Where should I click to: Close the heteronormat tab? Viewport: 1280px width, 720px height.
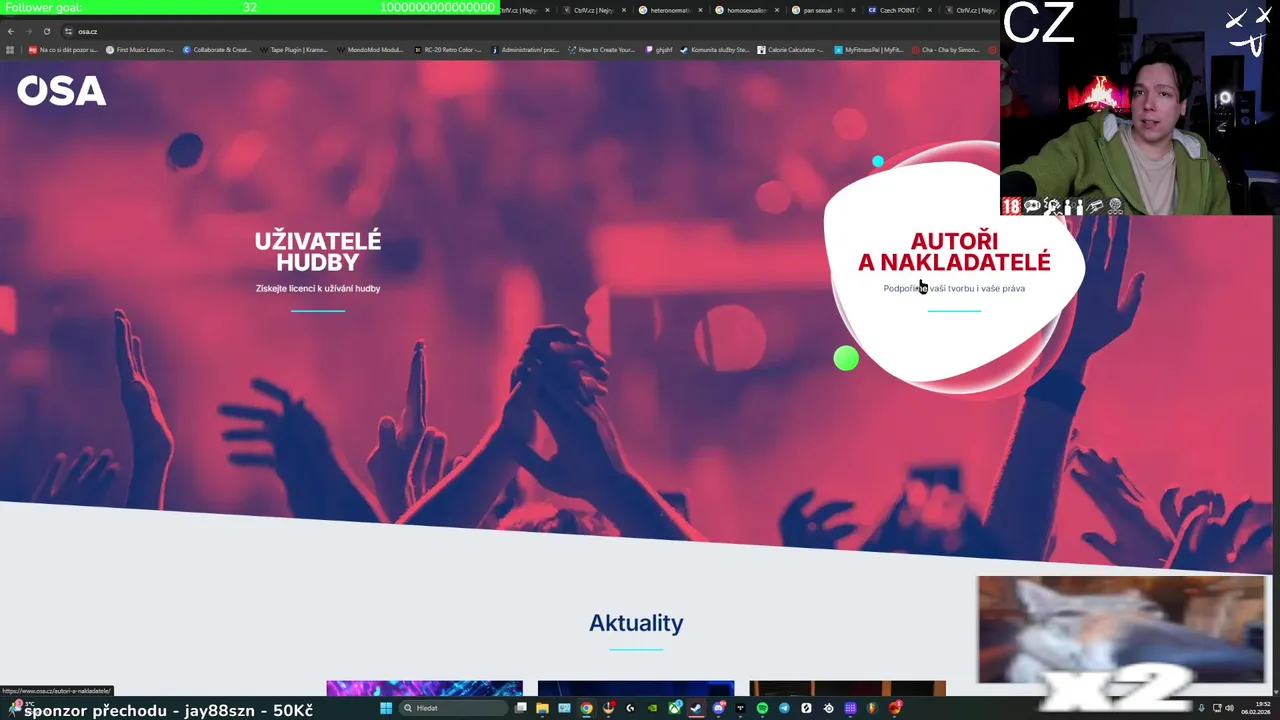tap(700, 10)
